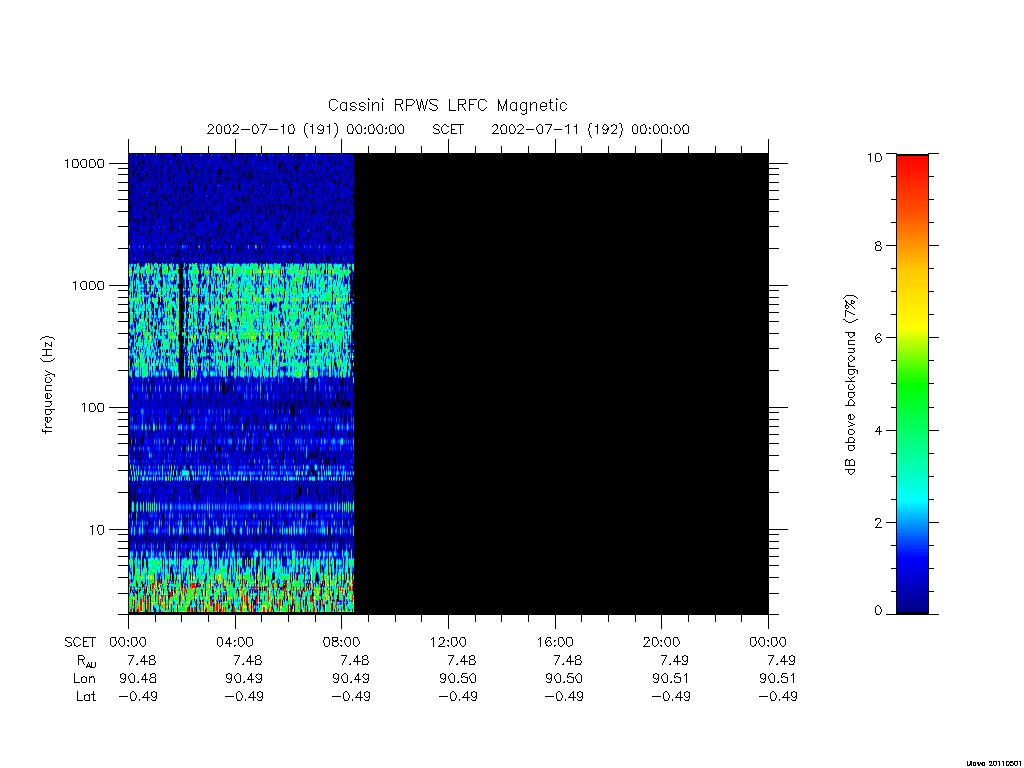Click the color bar tick label '4'
The image size is (1024, 768).
click(x=878, y=430)
